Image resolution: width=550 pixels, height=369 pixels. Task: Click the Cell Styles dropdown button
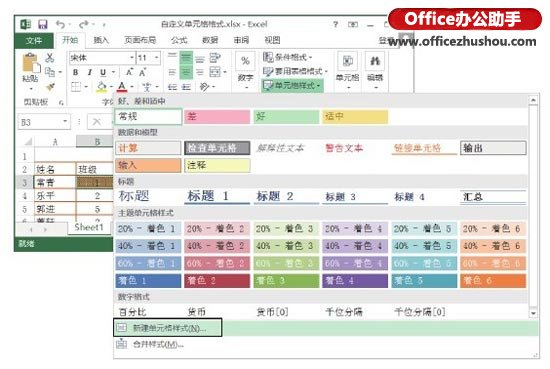click(x=292, y=86)
